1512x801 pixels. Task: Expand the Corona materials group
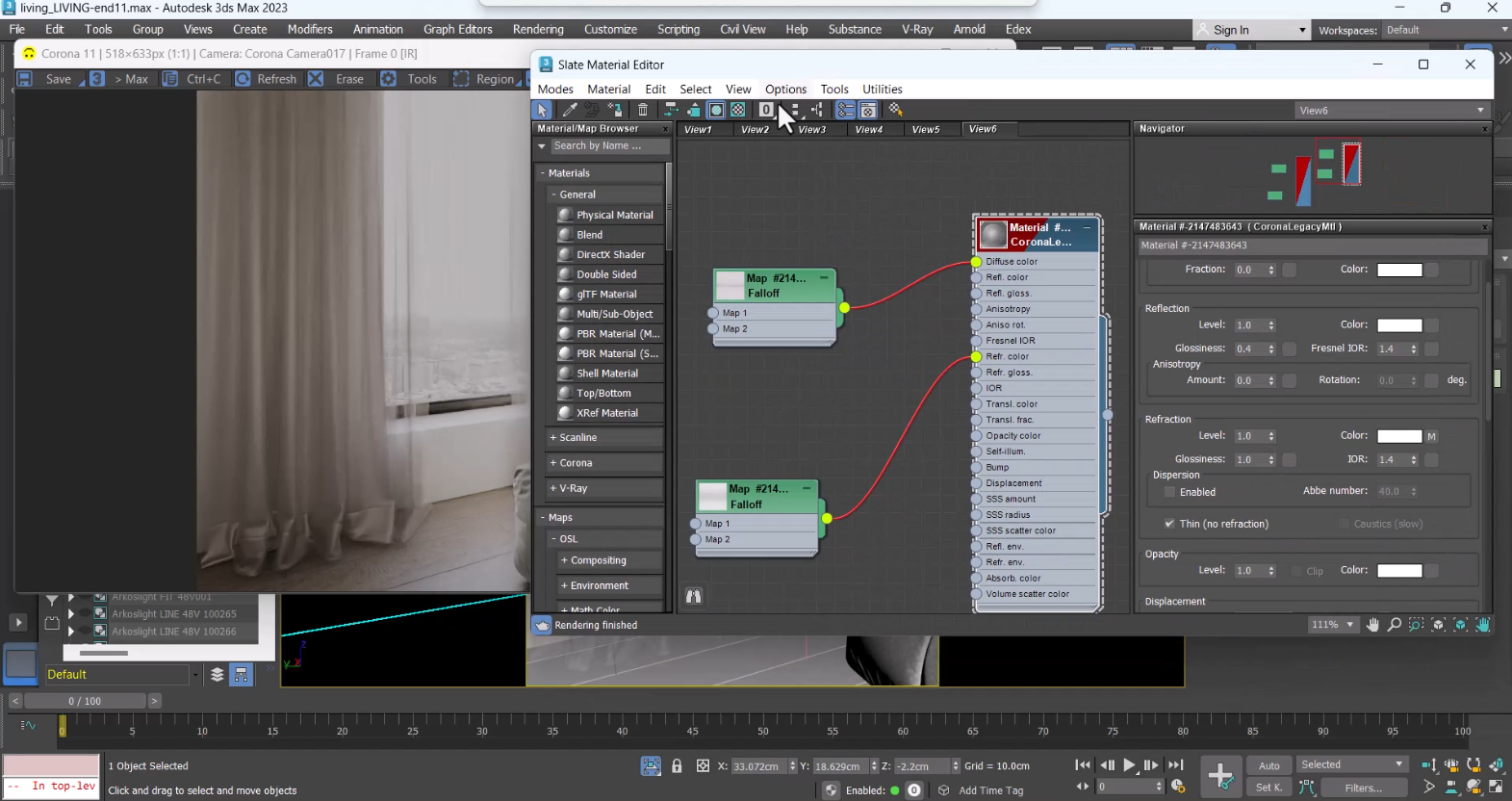pos(605,463)
